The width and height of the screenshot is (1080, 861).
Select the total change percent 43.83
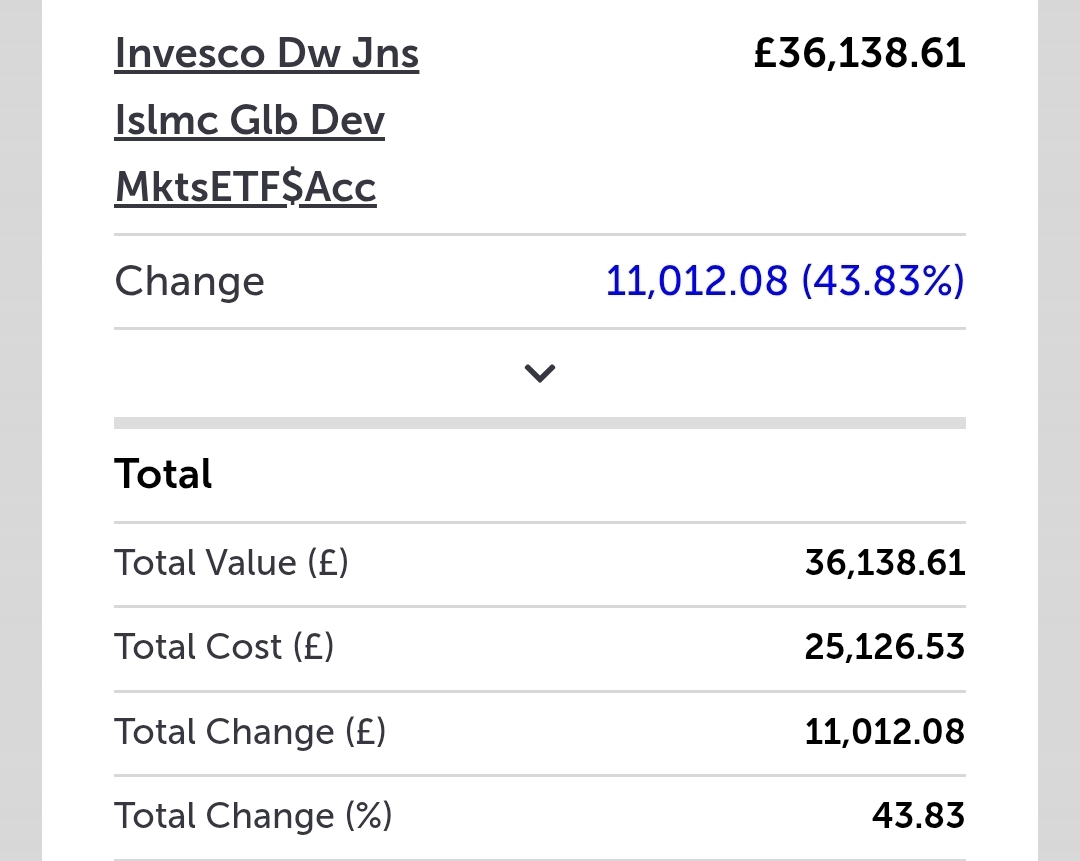918,816
